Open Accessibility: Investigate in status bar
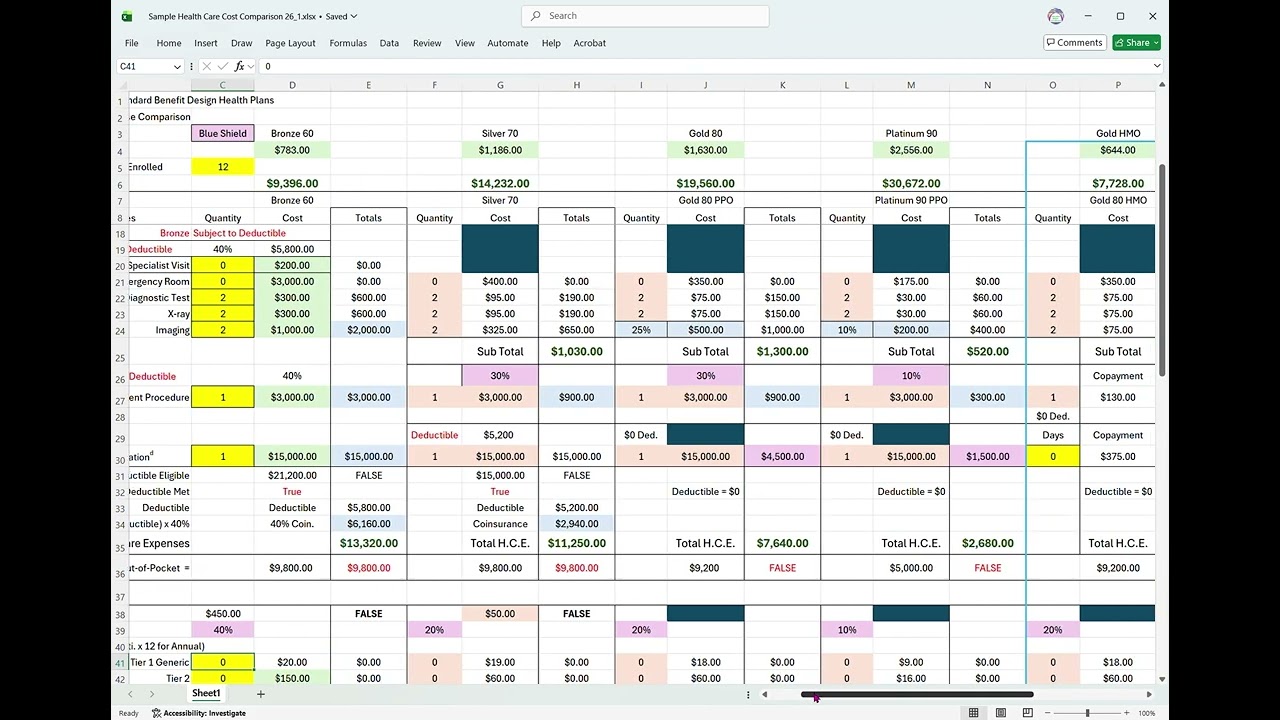This screenshot has width=1280, height=720. tap(199, 713)
